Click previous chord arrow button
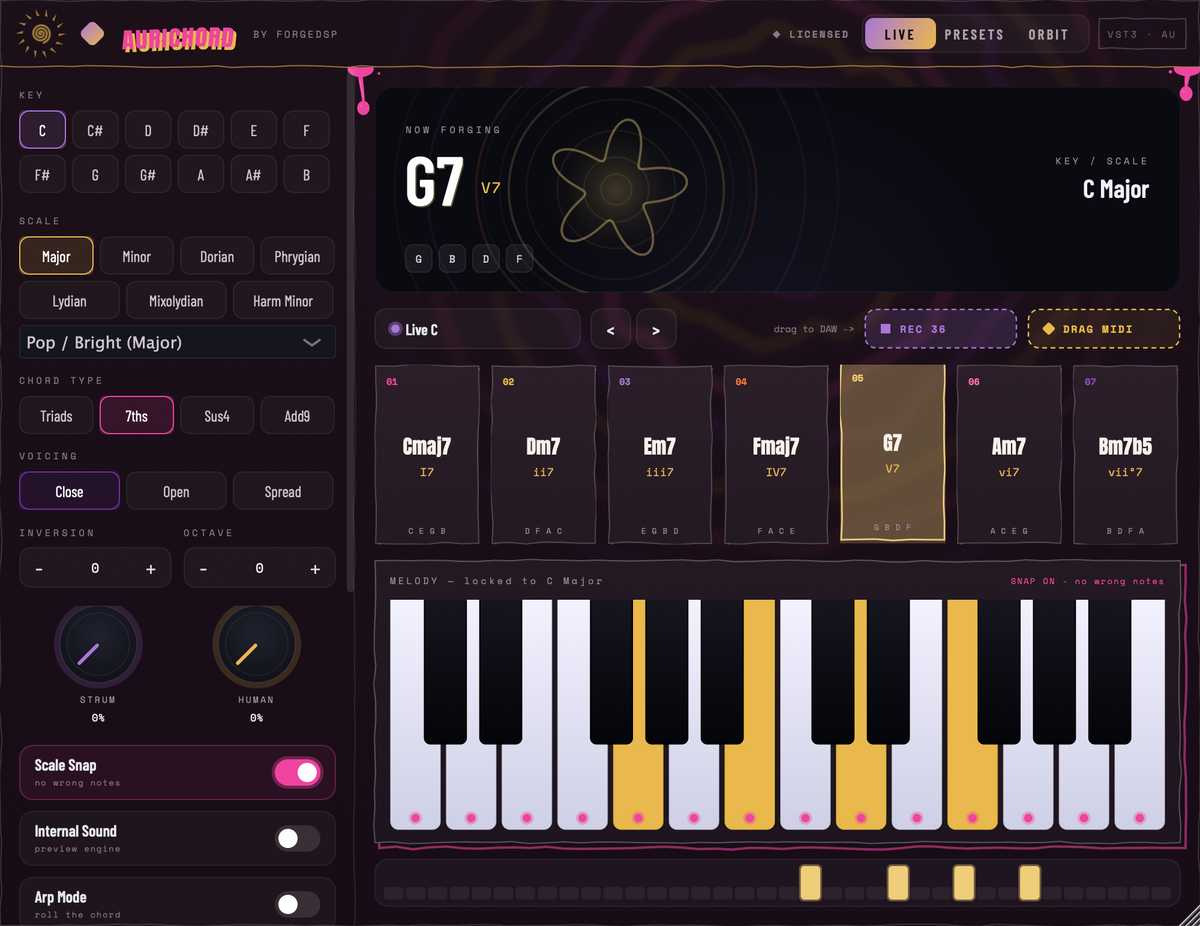 611,329
